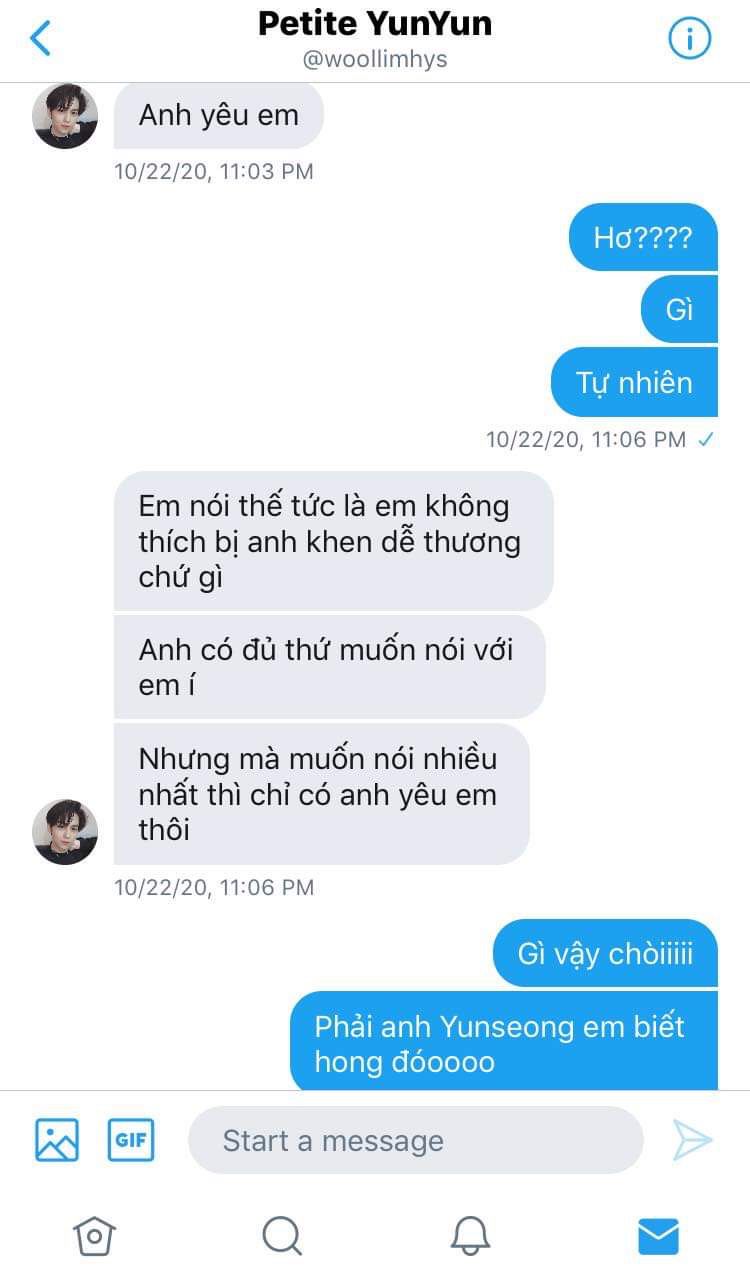750x1288 pixels.
Task: Focus the Start a message field
Action: [x=415, y=1140]
